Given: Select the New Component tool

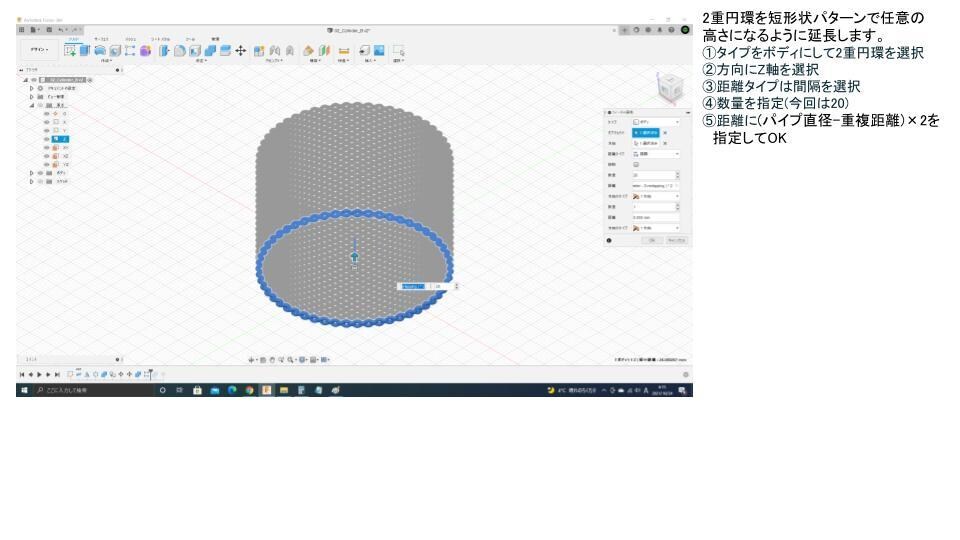Looking at the screenshot, I should pos(259,51).
